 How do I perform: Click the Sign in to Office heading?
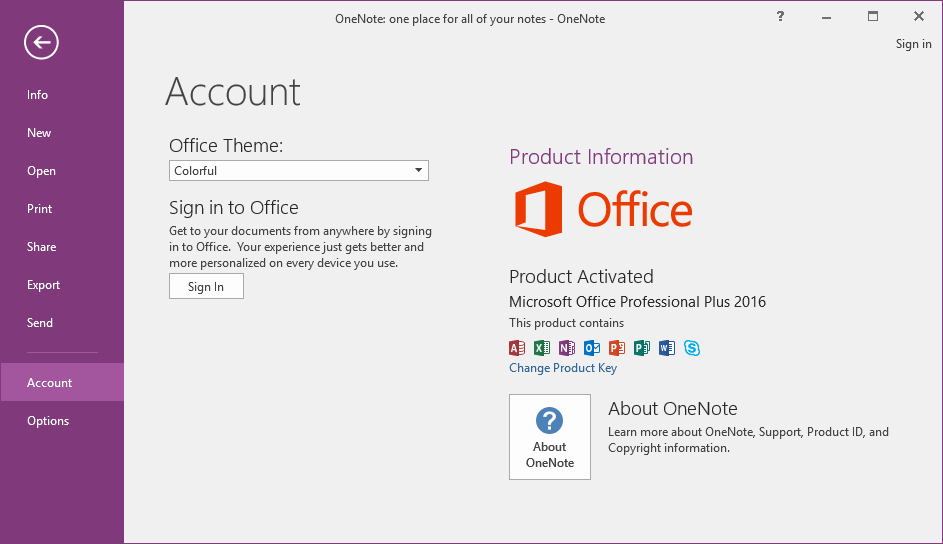[234, 207]
